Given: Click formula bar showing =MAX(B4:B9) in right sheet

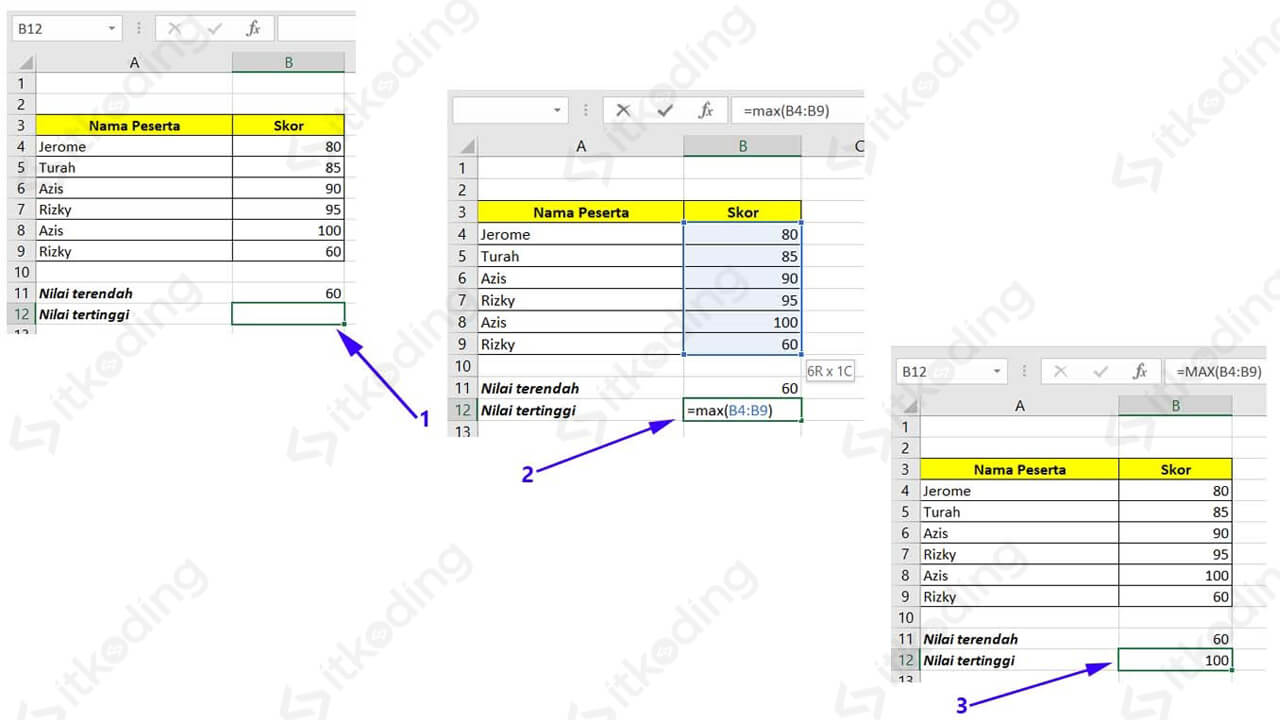Looking at the screenshot, I should point(1216,371).
